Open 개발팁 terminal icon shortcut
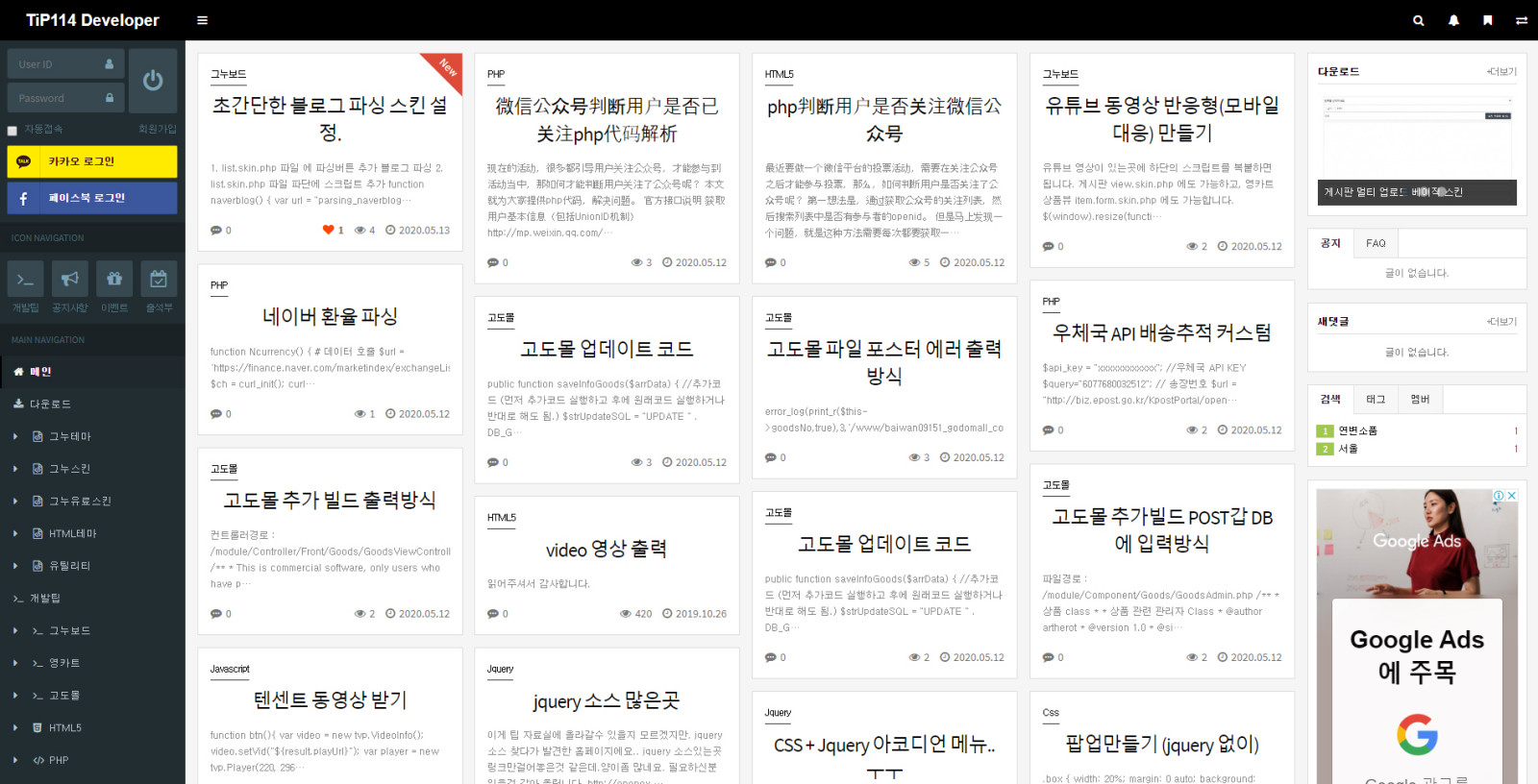Screen dimensions: 1538x784 pyautogui.click(x=25, y=280)
